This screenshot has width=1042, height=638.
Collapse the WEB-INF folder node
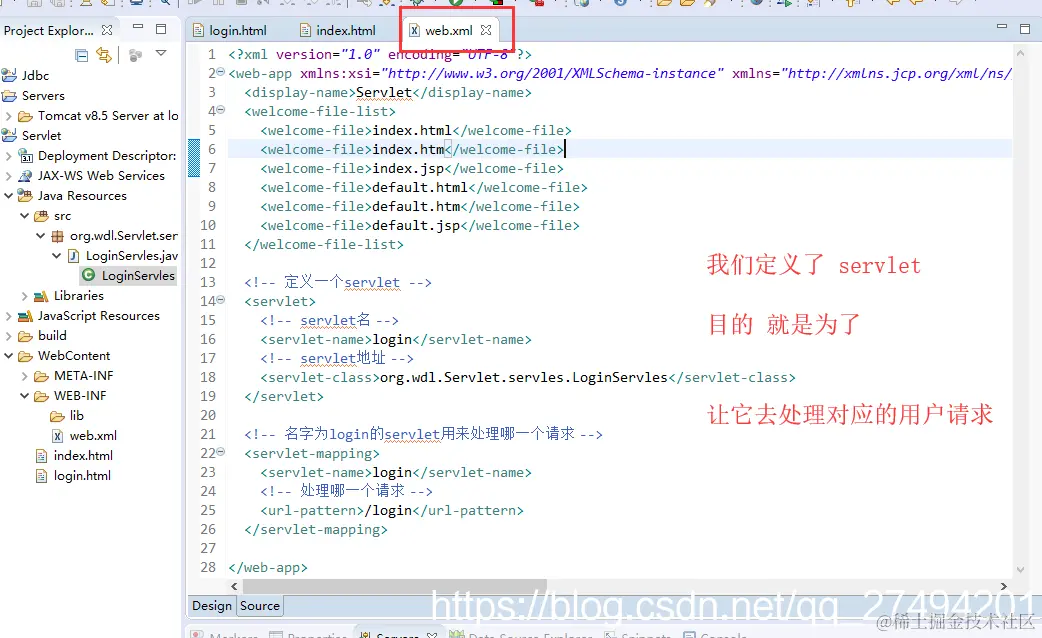(25, 396)
